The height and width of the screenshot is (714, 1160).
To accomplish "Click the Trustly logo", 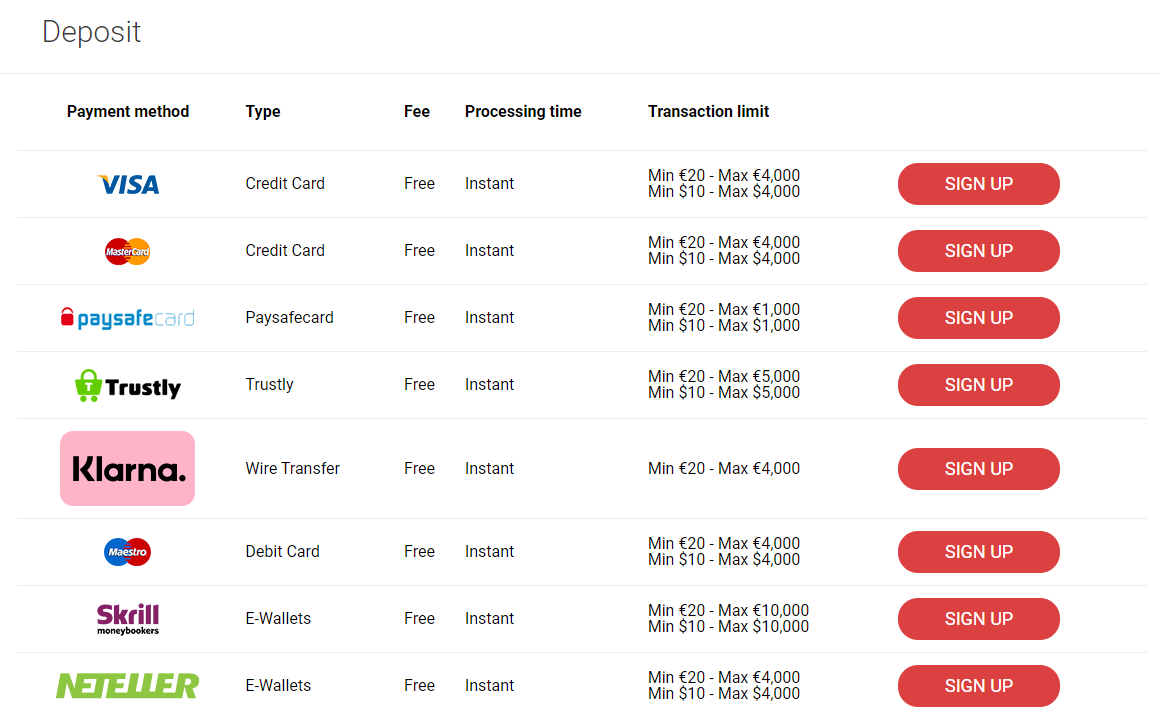I will pyautogui.click(x=127, y=385).
